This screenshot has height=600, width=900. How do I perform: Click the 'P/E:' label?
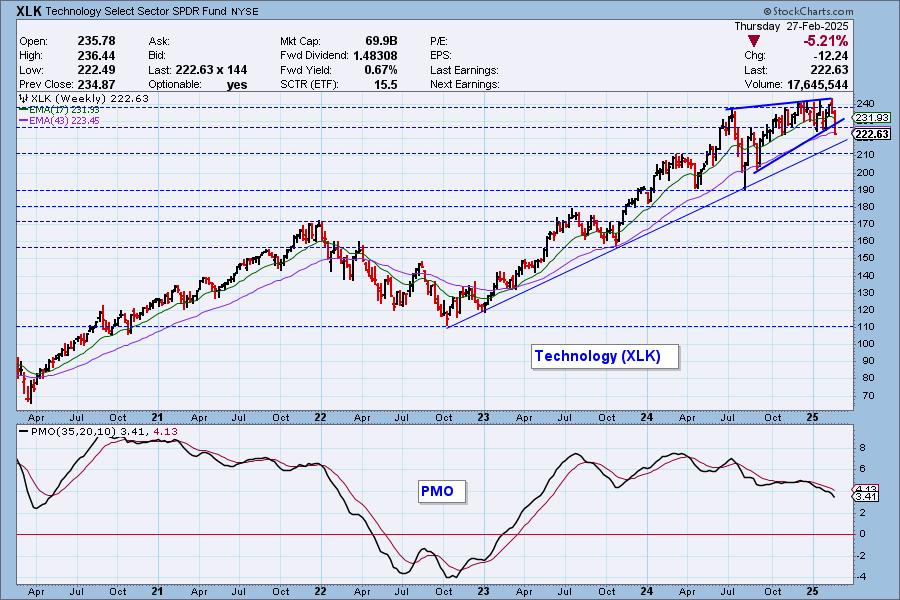click(x=439, y=41)
